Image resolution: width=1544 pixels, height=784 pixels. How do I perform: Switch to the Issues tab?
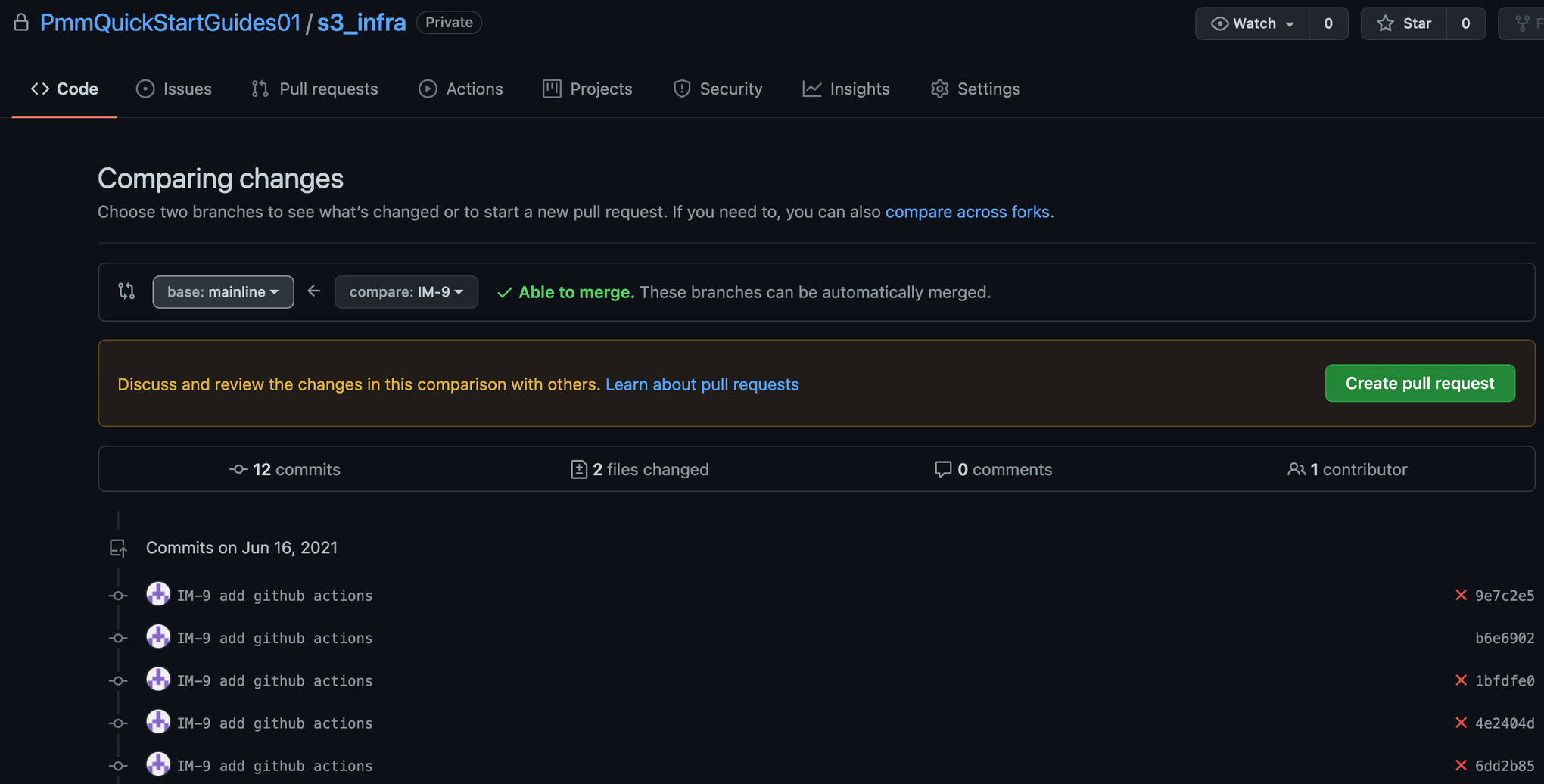(x=173, y=89)
